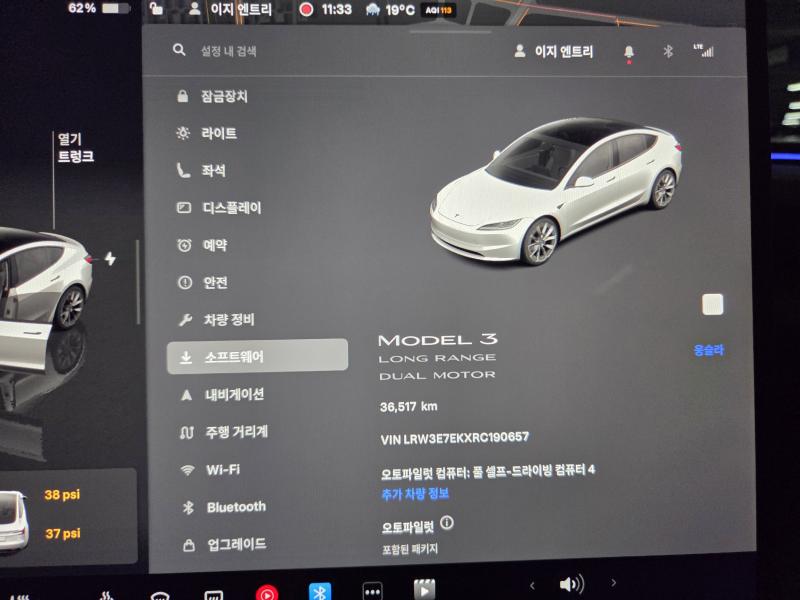
Task: Open notifications via the bell icon
Action: coord(629,52)
